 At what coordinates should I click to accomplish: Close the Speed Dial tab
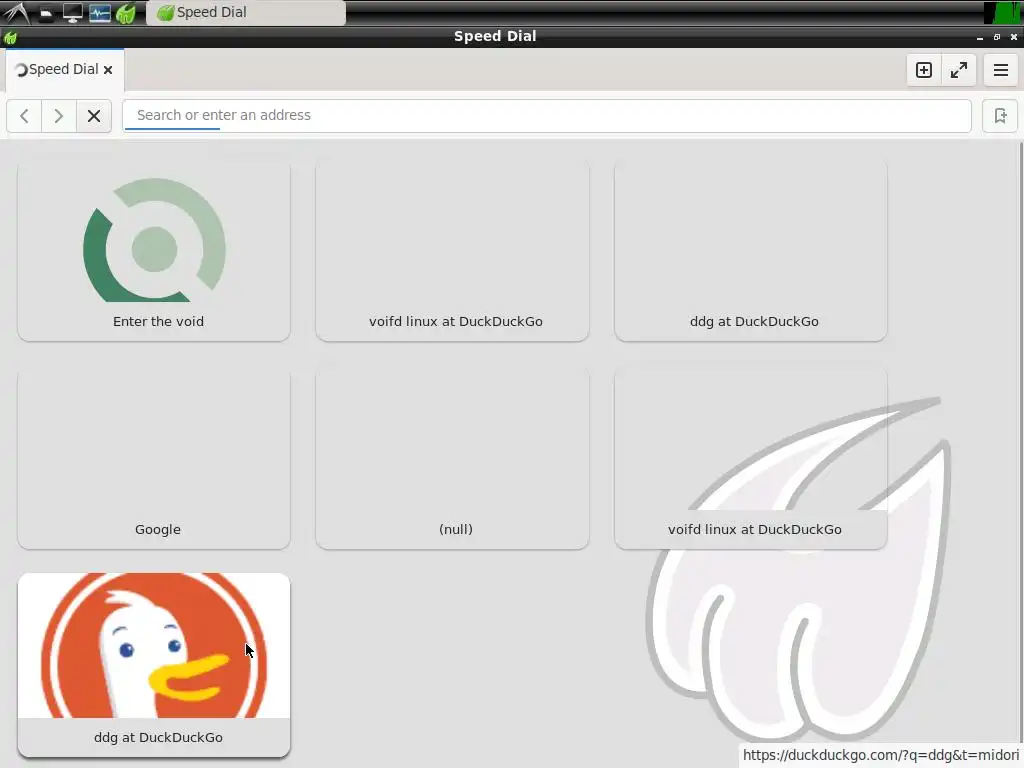coord(108,70)
